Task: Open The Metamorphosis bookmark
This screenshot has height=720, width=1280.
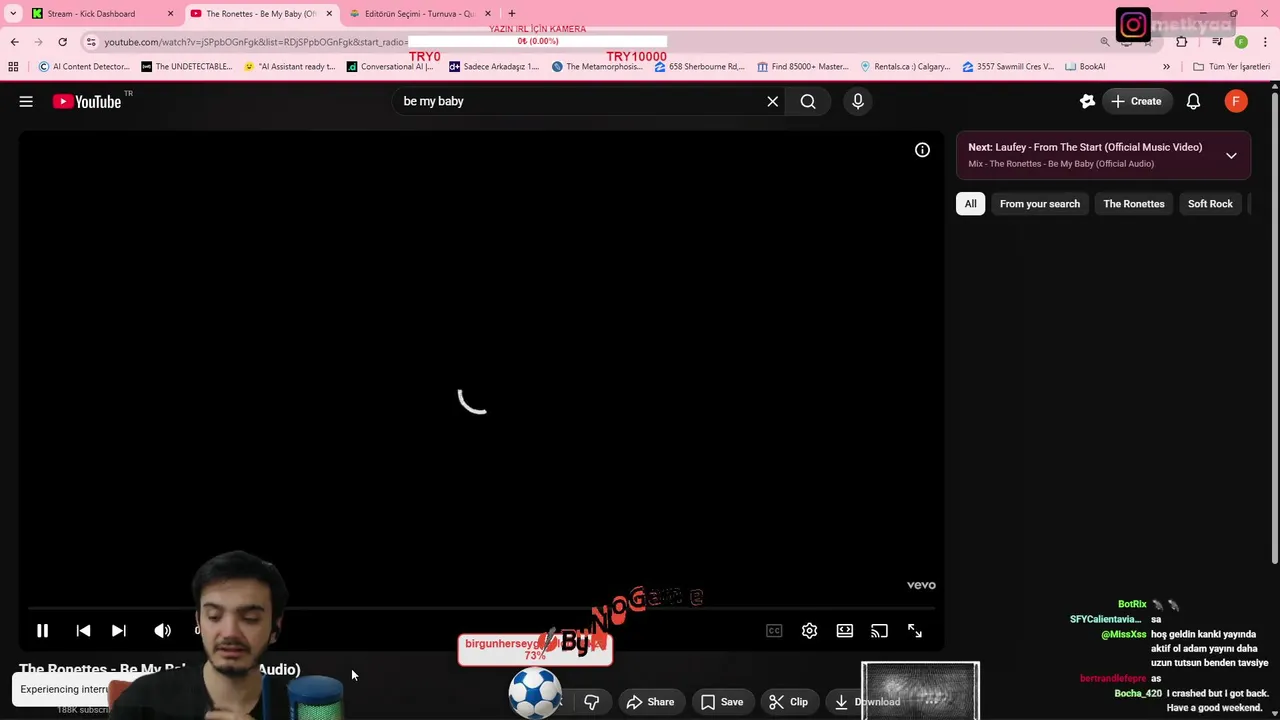Action: click(x=598, y=67)
